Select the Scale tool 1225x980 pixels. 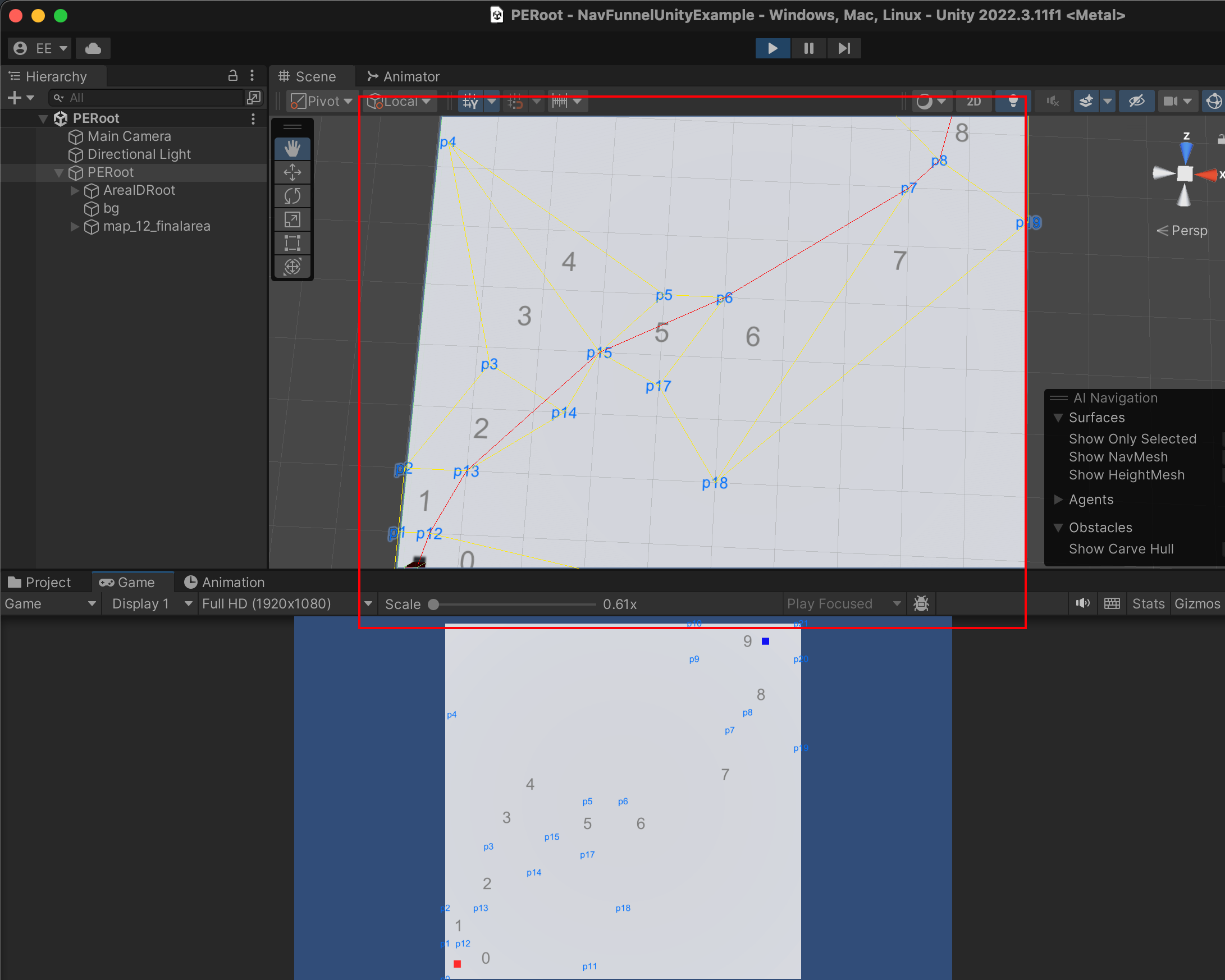(x=292, y=219)
